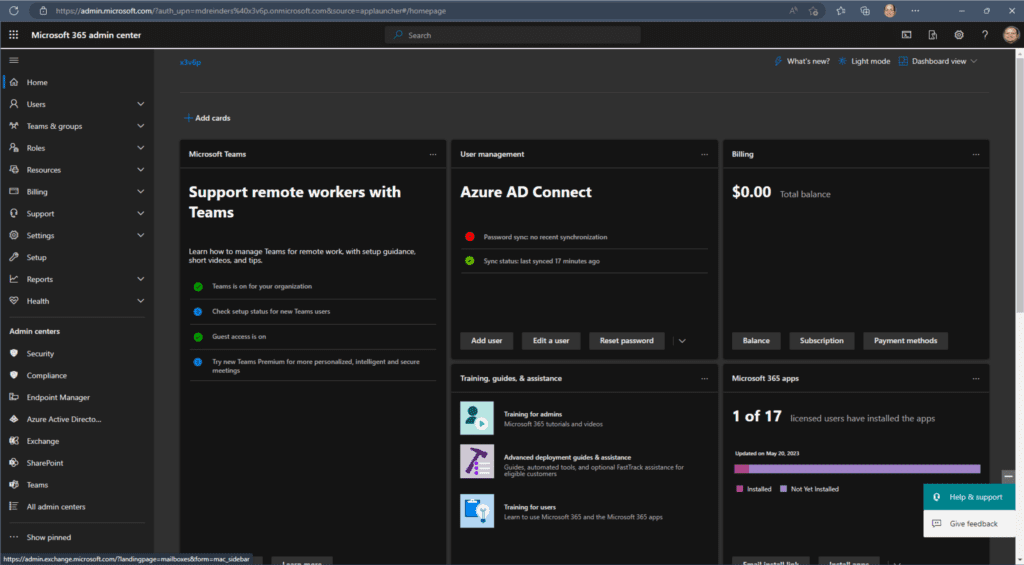1024x565 pixels.
Task: Click the SharePoint admin center icon
Action: 14,462
